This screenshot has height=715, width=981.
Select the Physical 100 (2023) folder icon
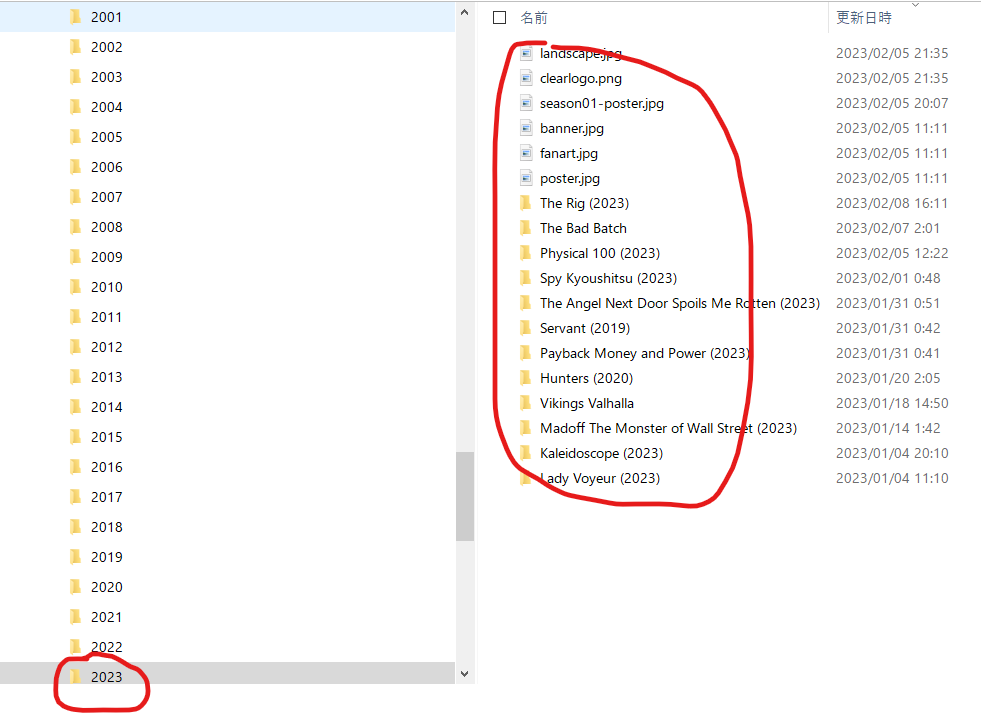point(526,253)
